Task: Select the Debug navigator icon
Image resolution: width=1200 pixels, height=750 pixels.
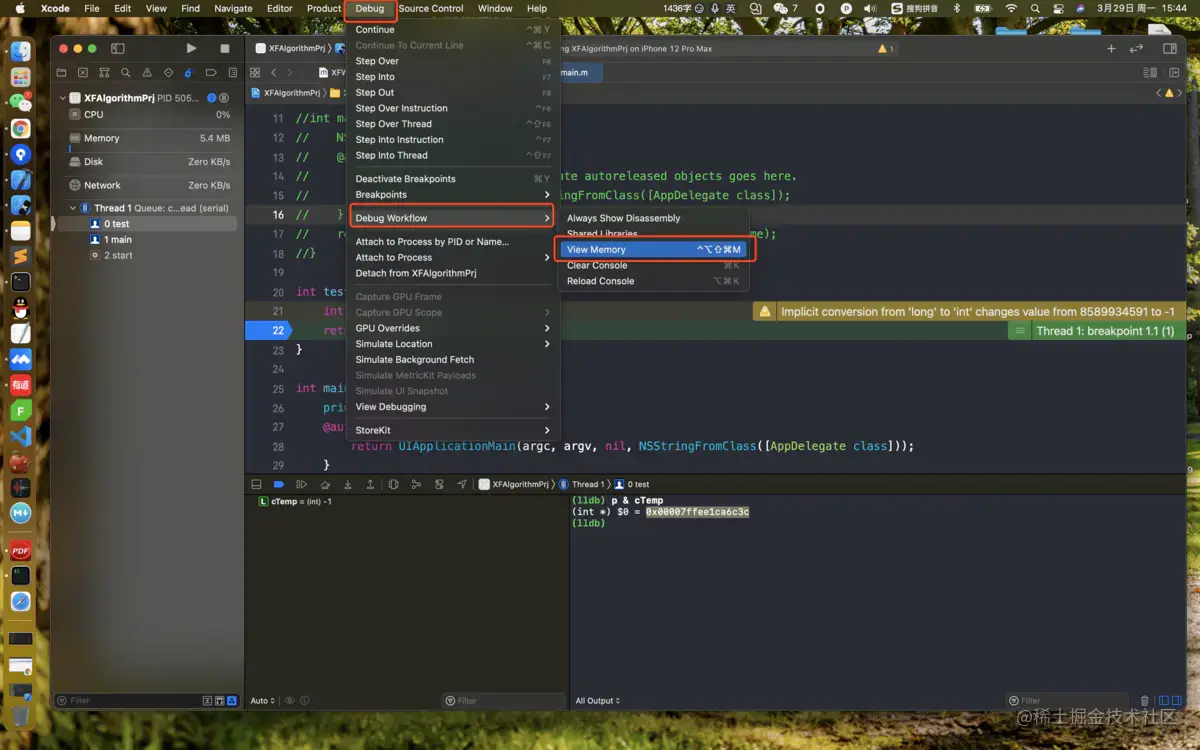Action: point(189,73)
